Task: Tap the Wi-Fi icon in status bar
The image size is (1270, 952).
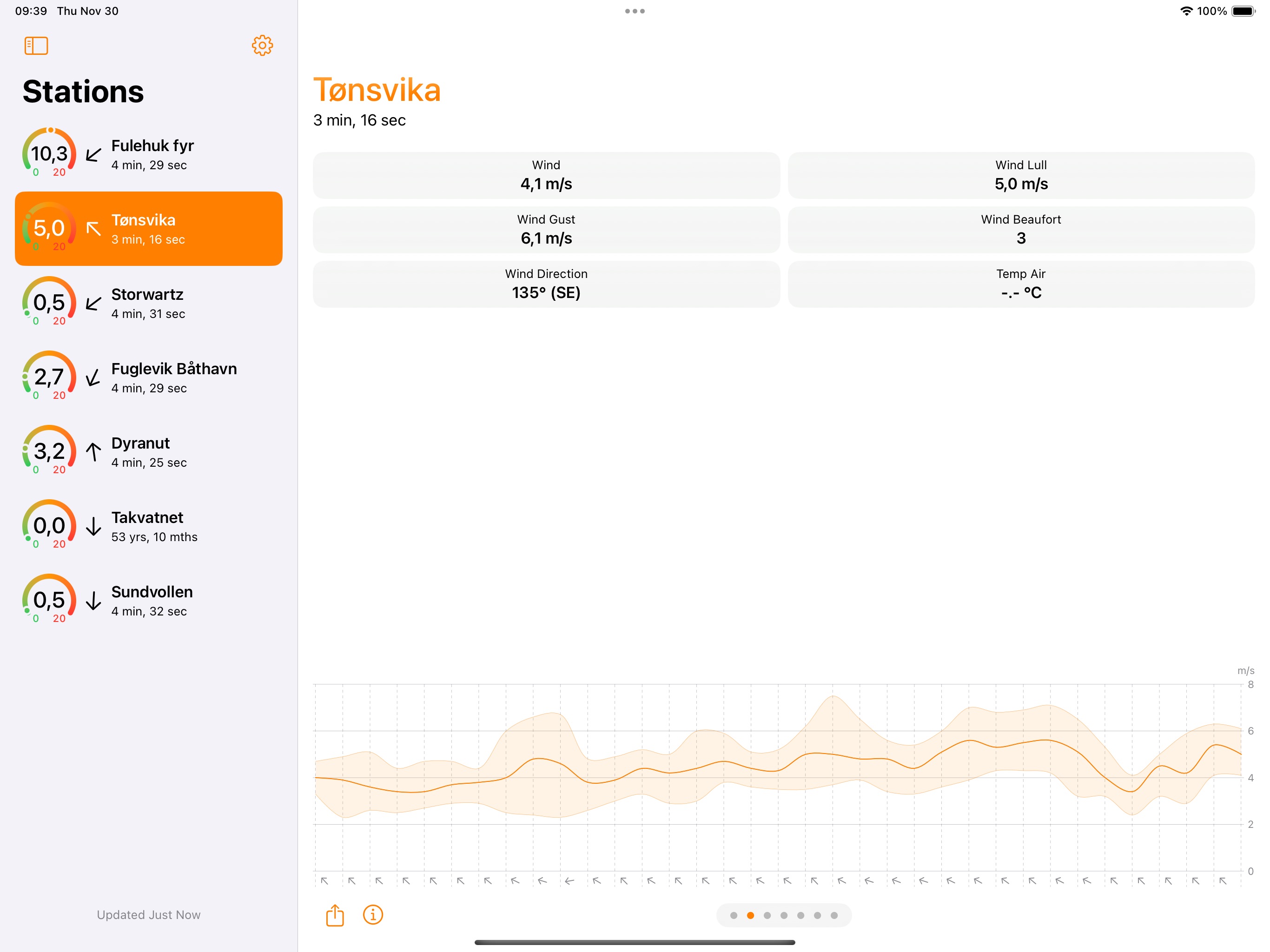Action: (1186, 11)
